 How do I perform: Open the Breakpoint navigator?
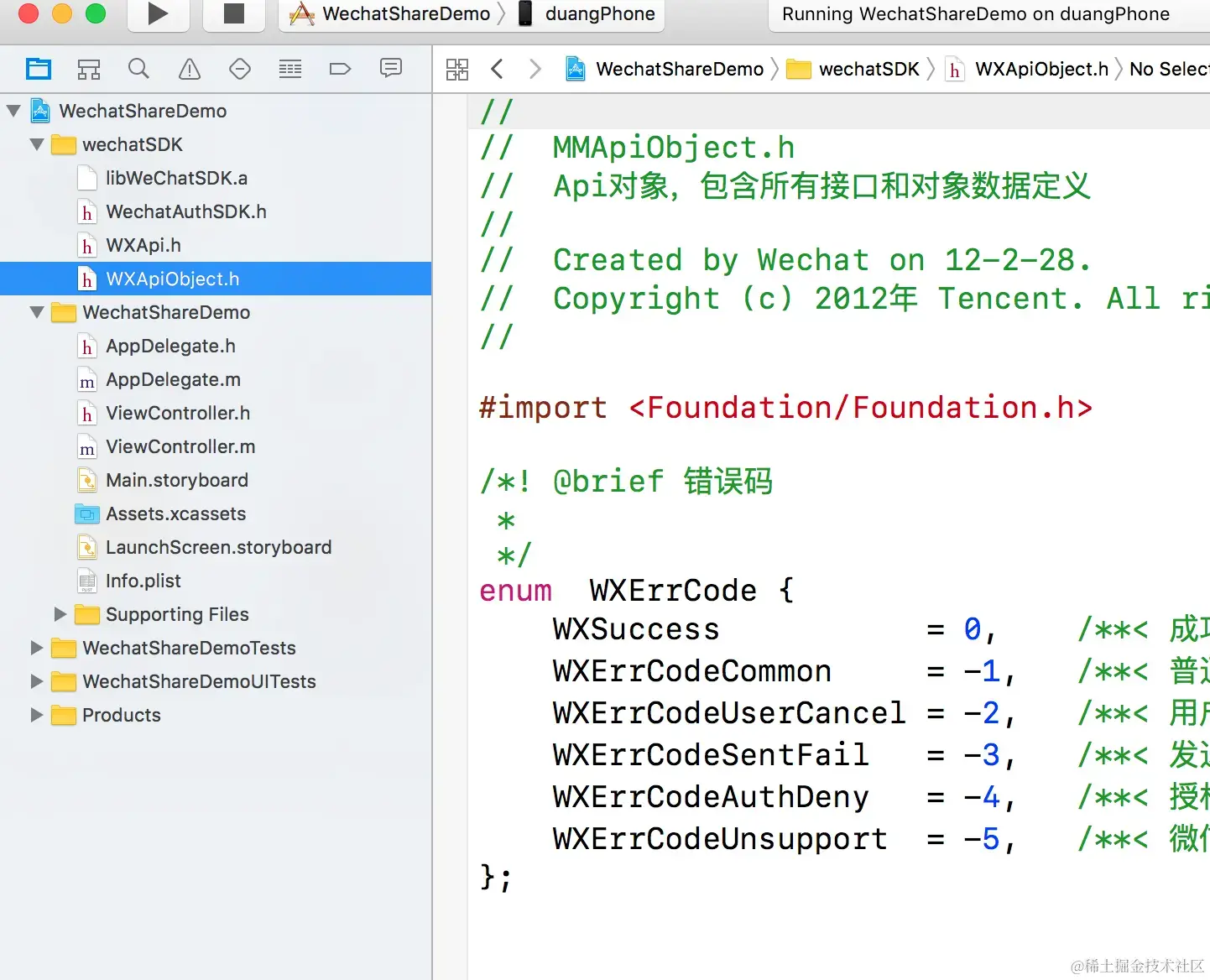coord(341,69)
